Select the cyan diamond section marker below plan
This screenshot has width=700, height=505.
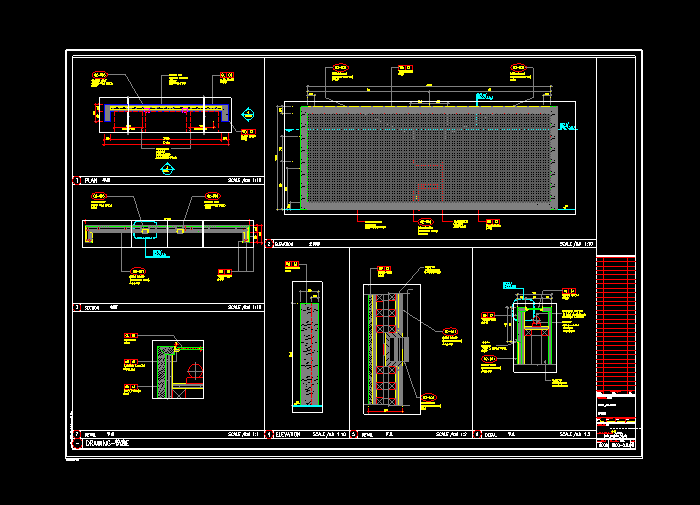166,169
